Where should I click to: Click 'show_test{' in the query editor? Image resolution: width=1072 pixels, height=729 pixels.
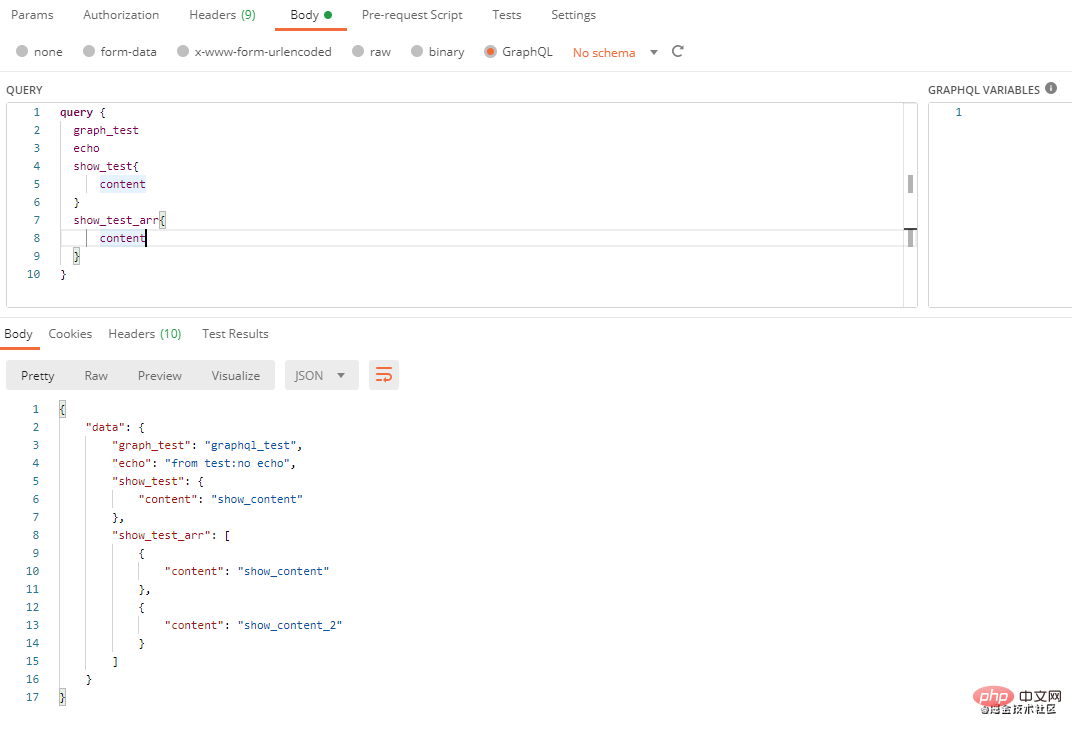tap(106, 166)
